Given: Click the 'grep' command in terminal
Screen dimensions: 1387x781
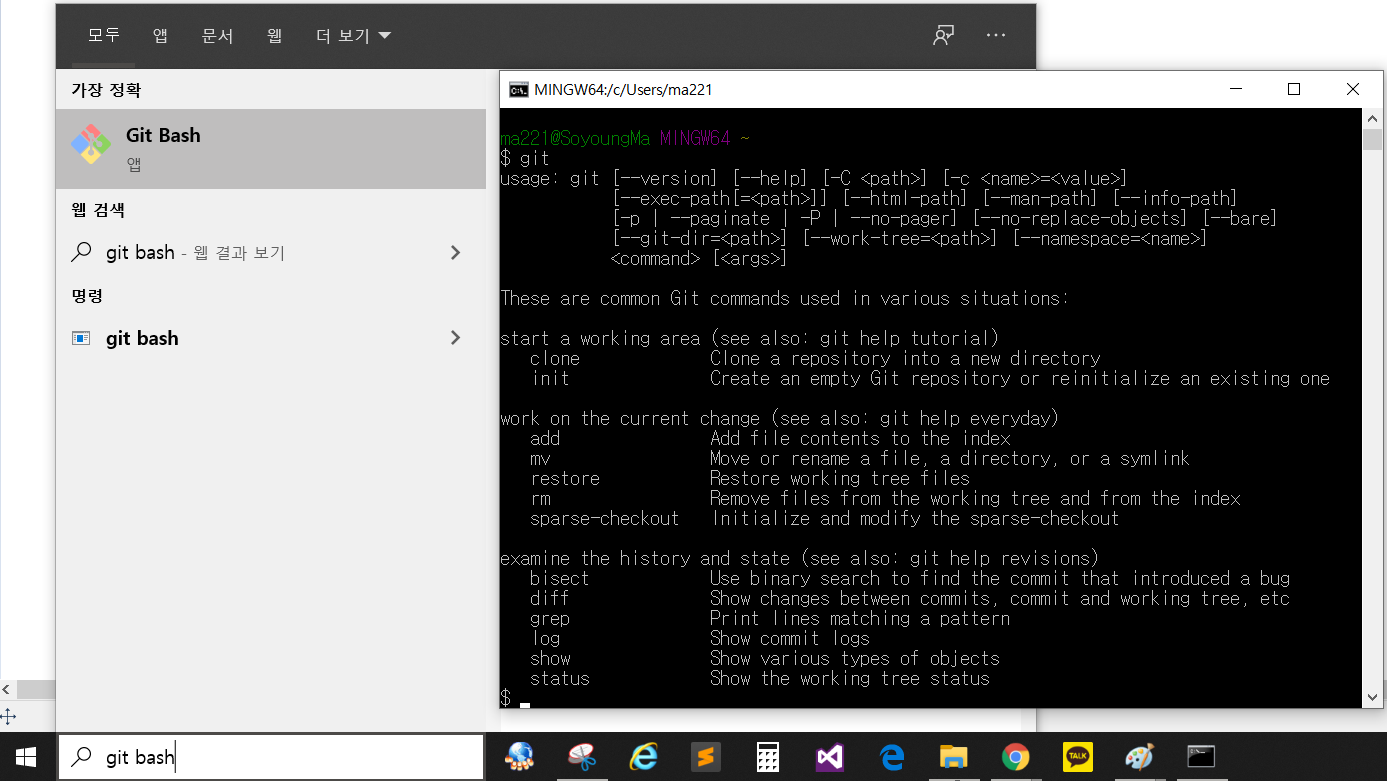Looking at the screenshot, I should click(x=550, y=619).
